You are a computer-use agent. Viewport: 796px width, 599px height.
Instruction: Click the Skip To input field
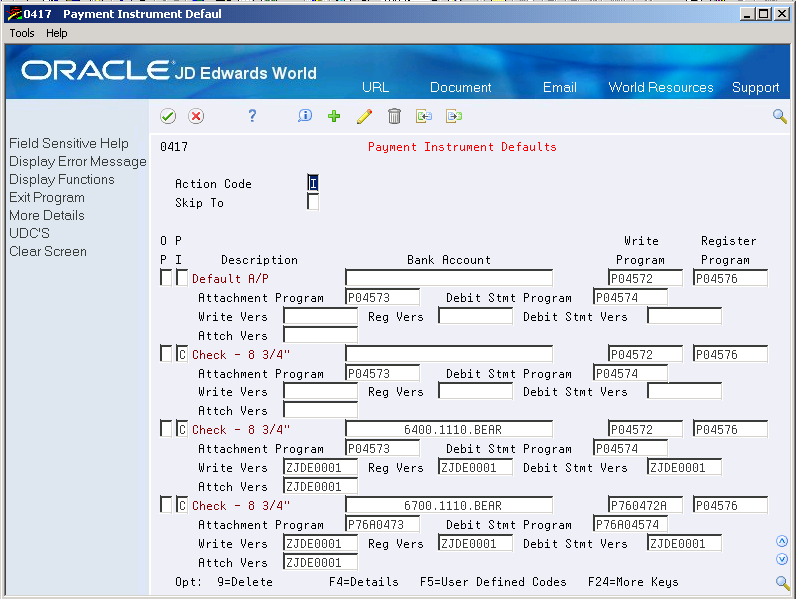pos(313,202)
